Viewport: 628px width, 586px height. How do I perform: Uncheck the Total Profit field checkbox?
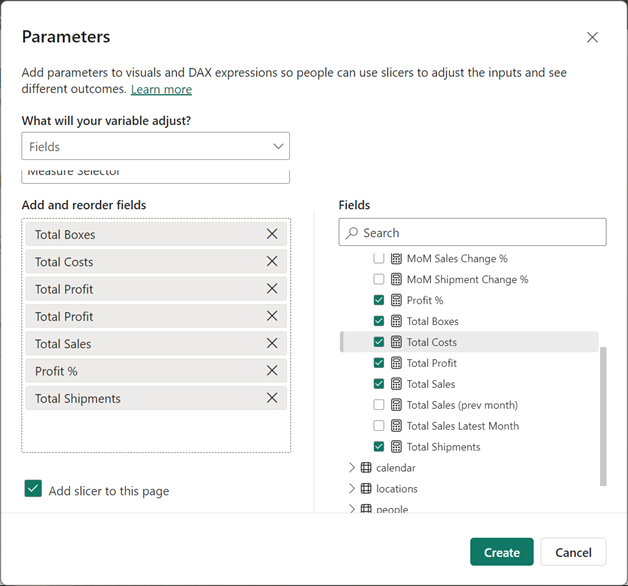[x=378, y=363]
